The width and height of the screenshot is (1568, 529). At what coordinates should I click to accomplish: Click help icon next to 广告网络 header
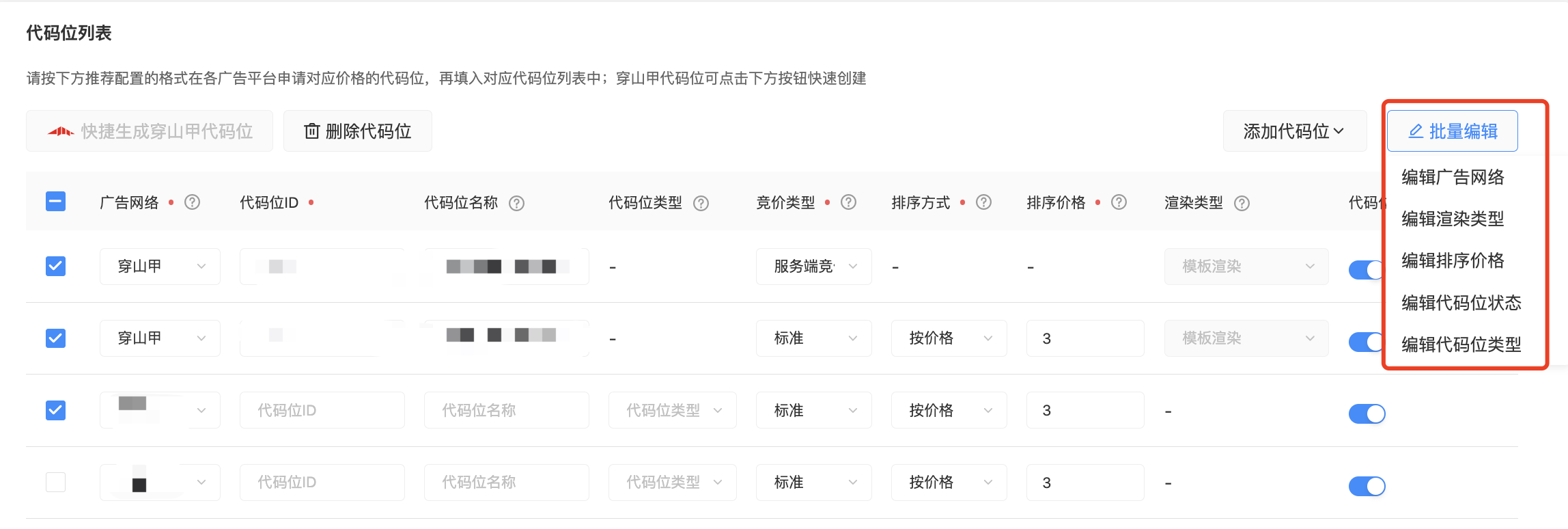pos(193,202)
